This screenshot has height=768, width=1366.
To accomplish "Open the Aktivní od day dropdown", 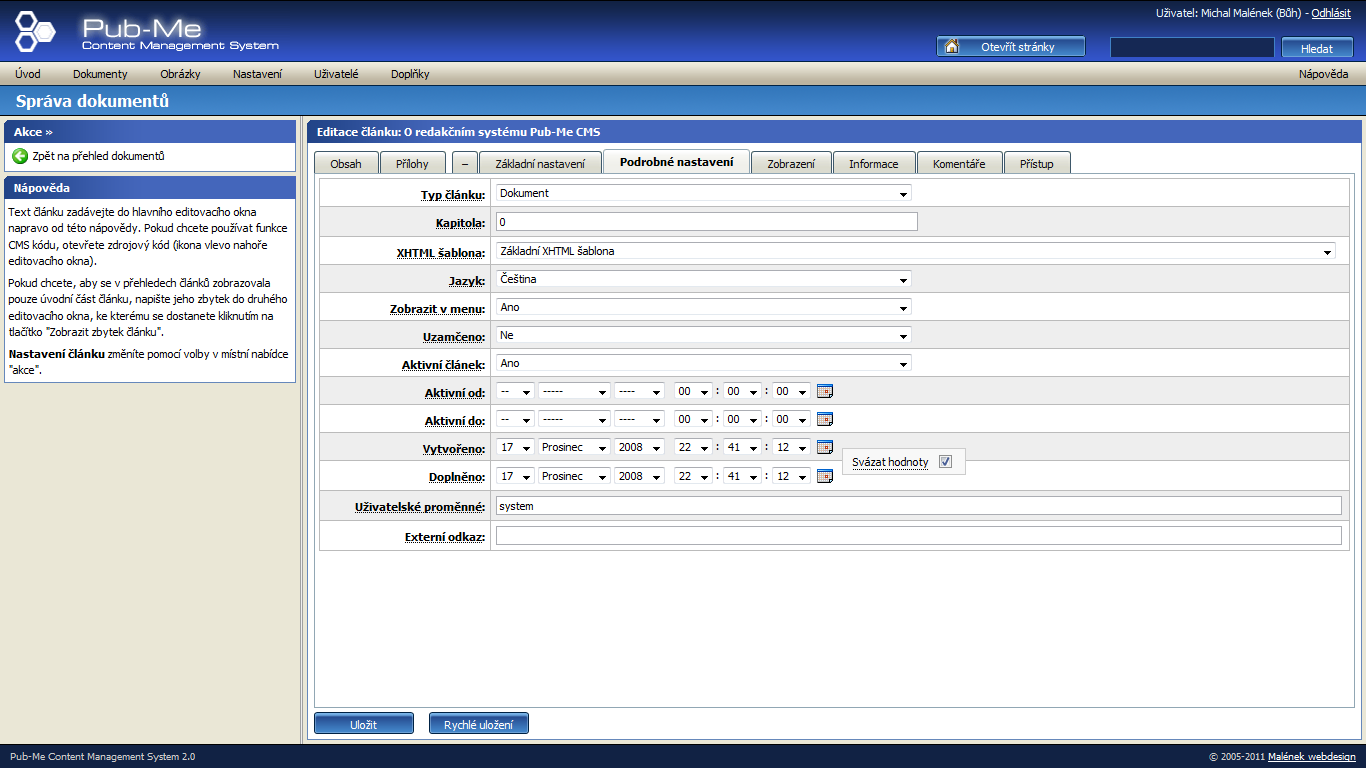I will click(x=516, y=392).
